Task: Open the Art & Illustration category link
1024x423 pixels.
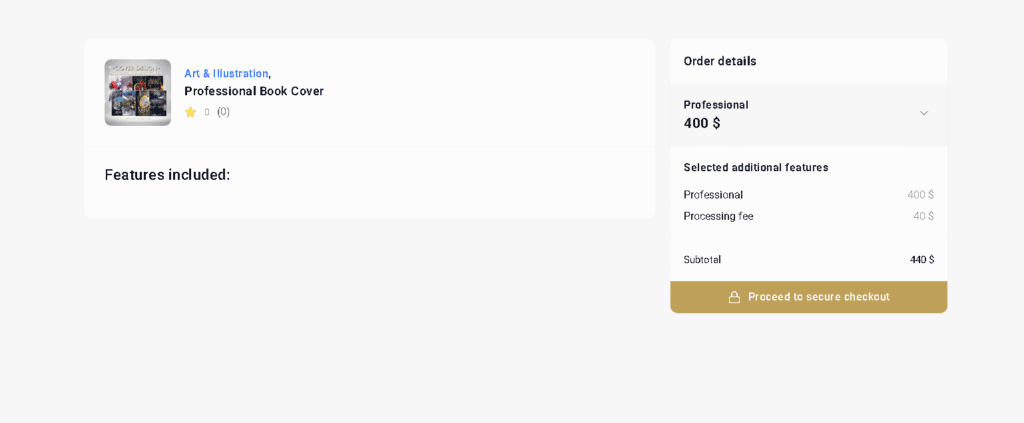Action: coord(226,74)
